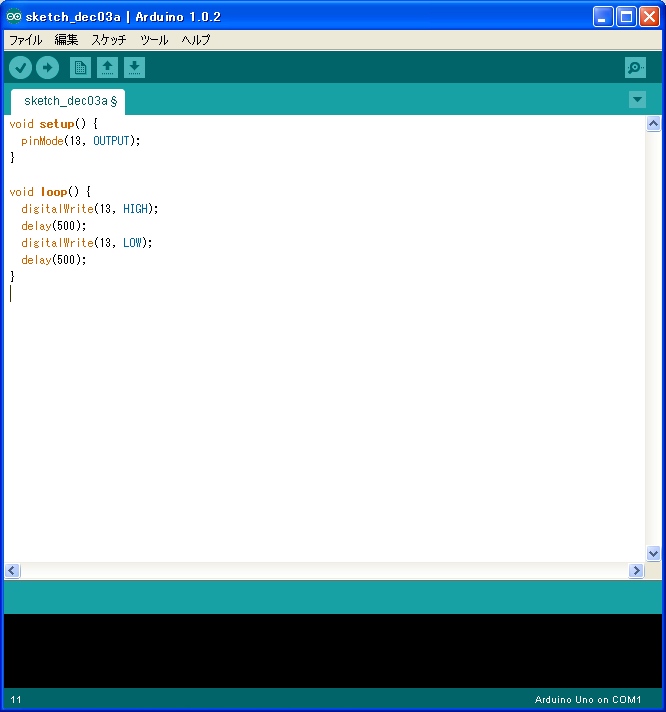Screen dimensions: 666x712
Task: Save sketch using down-arrow icon
Action: click(134, 68)
